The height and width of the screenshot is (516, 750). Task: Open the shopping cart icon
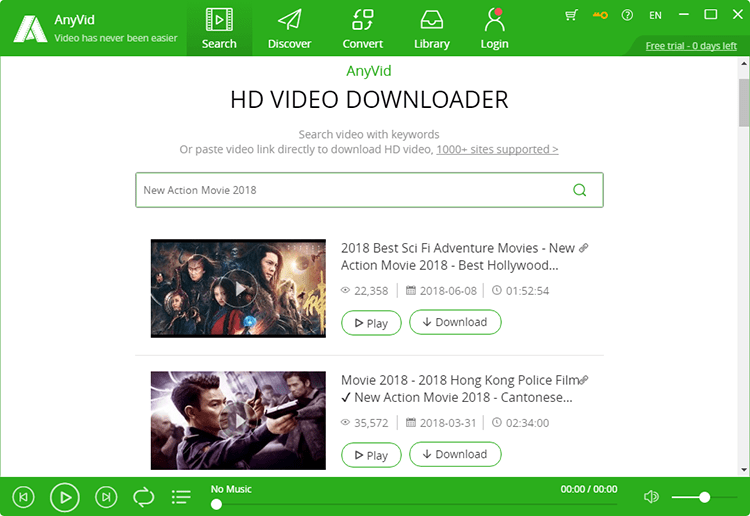571,15
